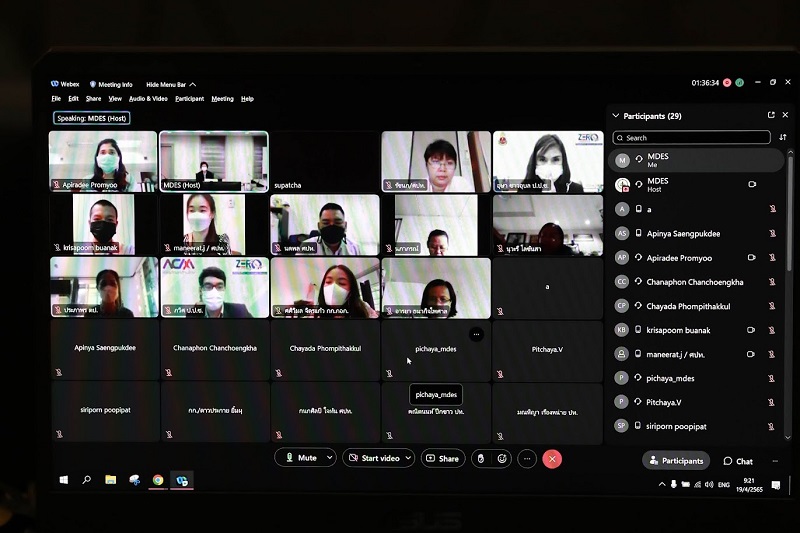Click the Meeting Info button
The height and width of the screenshot is (533, 800).
coord(111,84)
